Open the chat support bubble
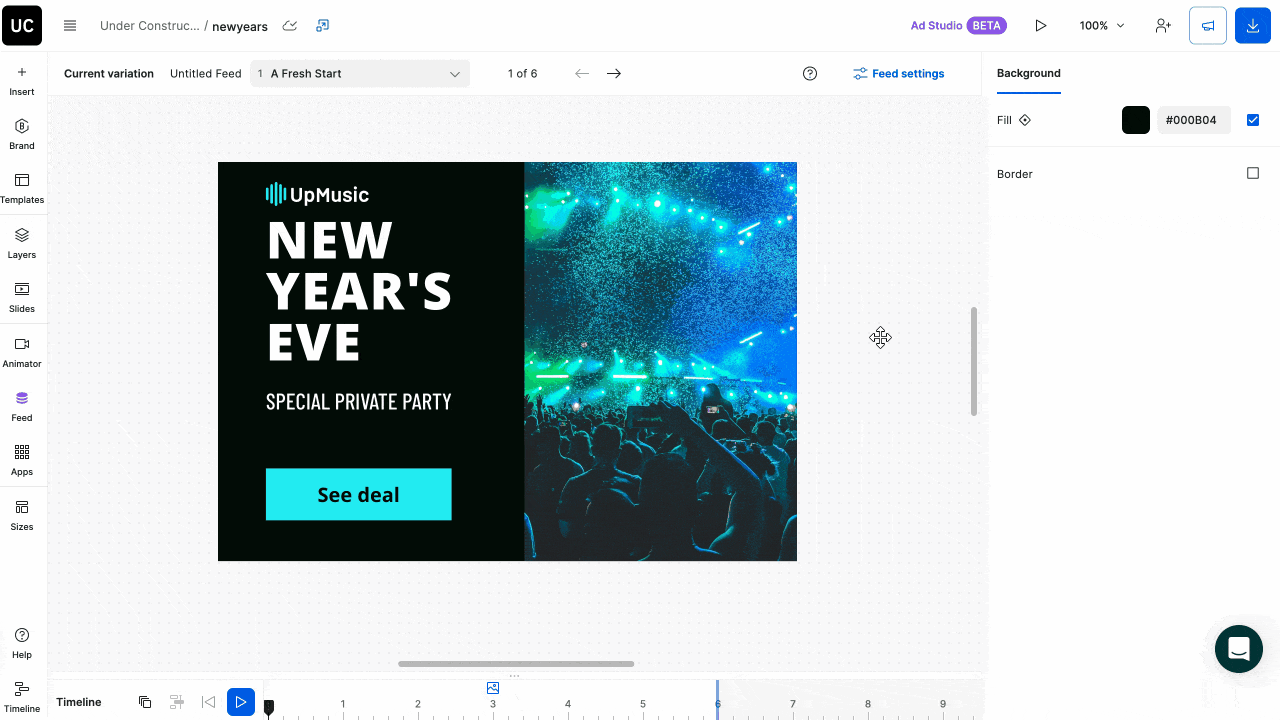 coord(1239,649)
